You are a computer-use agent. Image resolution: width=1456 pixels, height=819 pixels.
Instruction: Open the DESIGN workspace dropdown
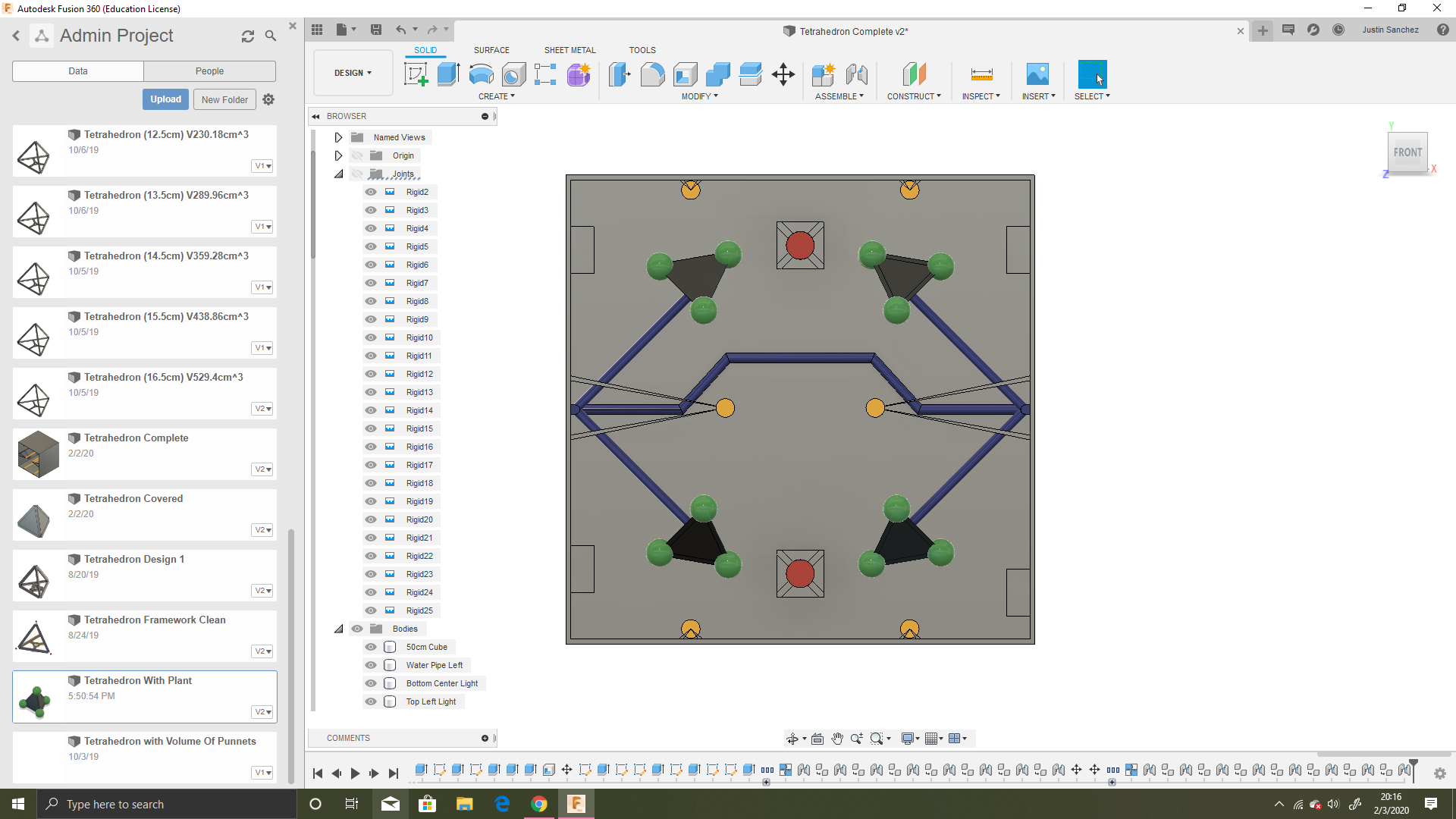tap(353, 73)
